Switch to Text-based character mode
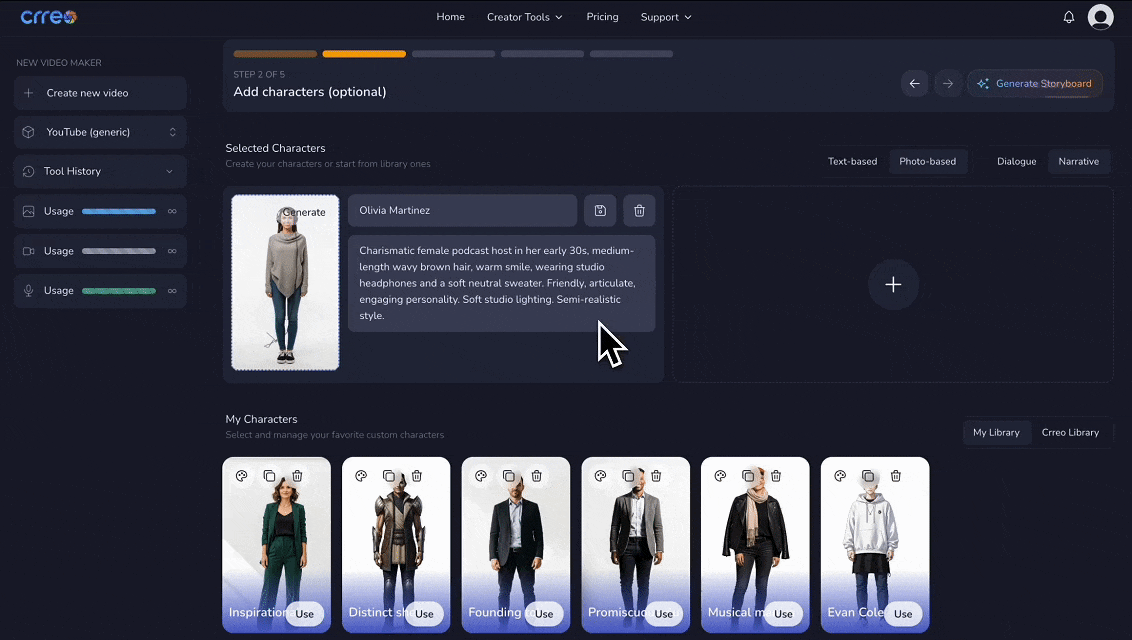The image size is (1132, 640). pyautogui.click(x=852, y=162)
